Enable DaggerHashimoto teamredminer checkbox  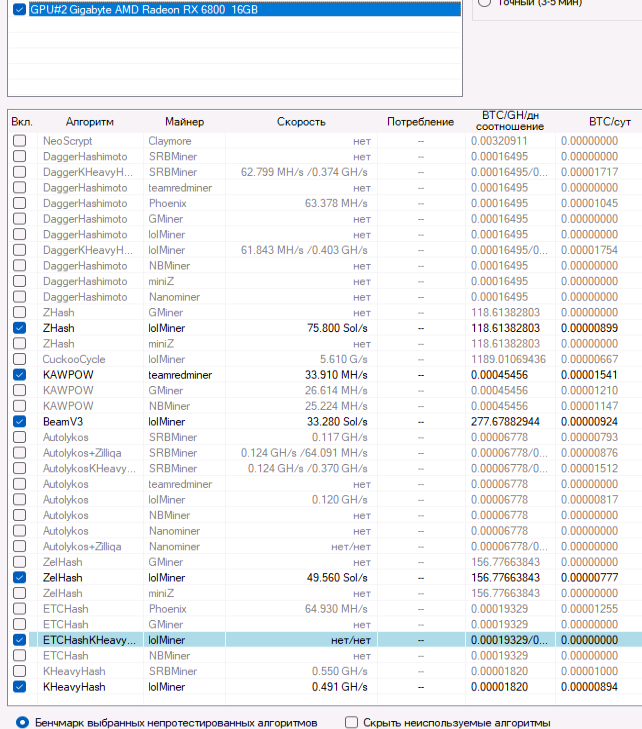[x=20, y=187]
